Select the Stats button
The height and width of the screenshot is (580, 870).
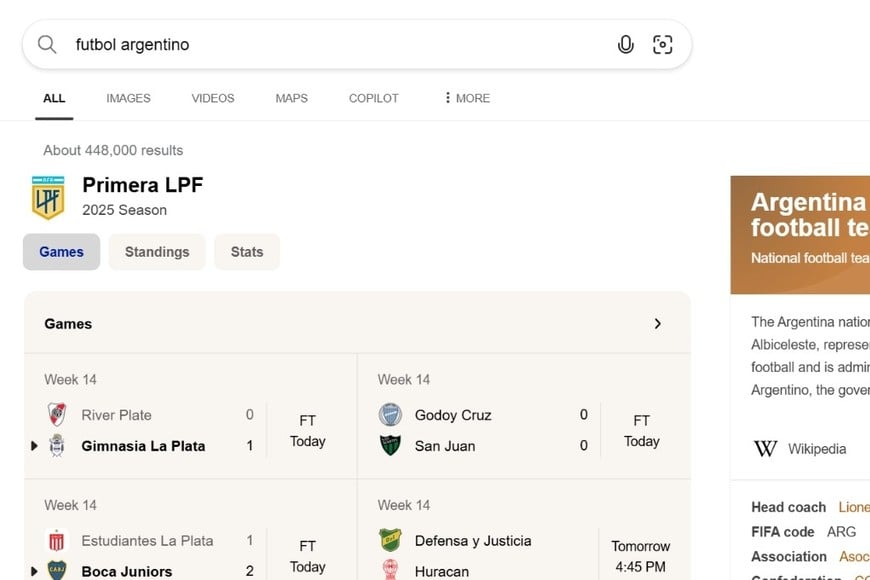tap(247, 252)
